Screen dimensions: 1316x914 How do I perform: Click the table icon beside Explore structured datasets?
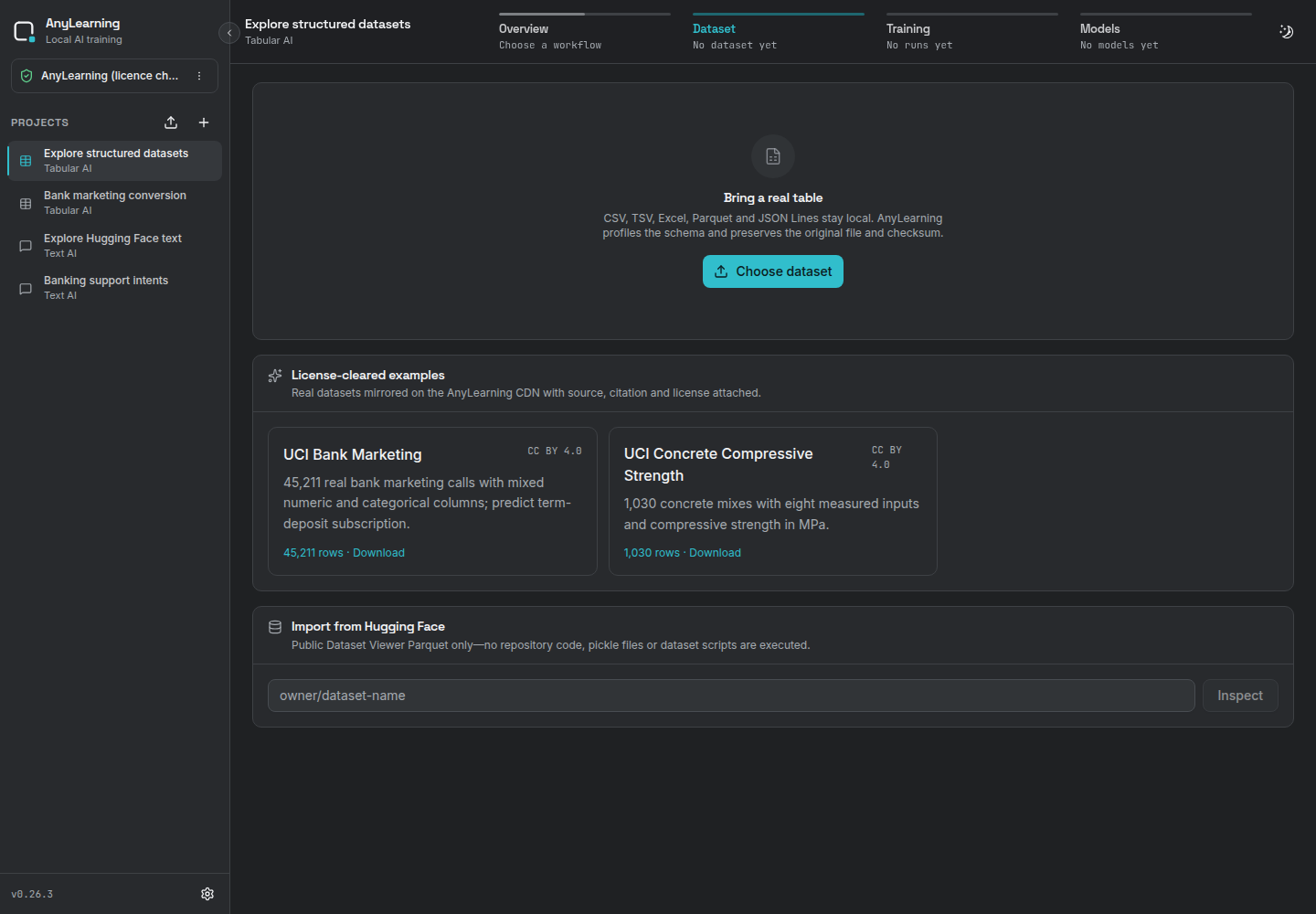[26, 161]
